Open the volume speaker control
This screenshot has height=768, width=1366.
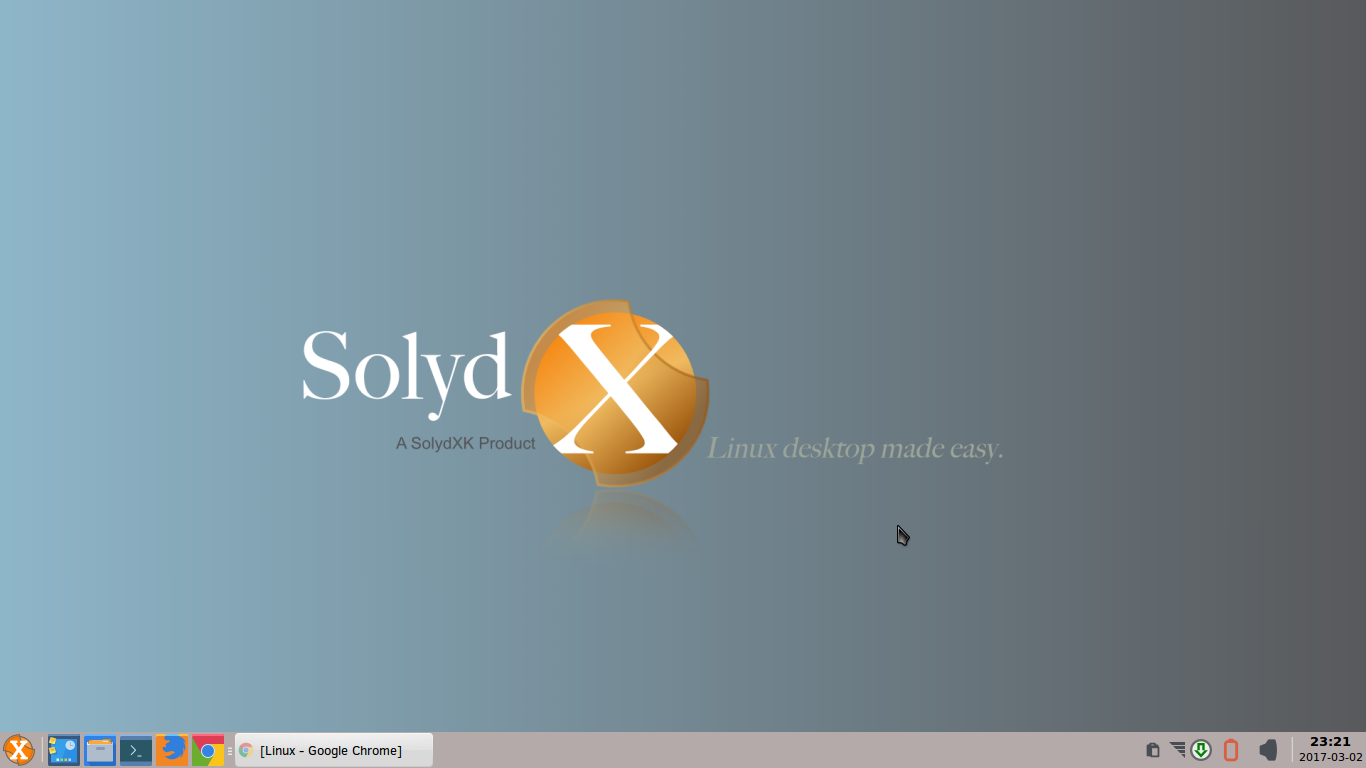click(x=1268, y=750)
